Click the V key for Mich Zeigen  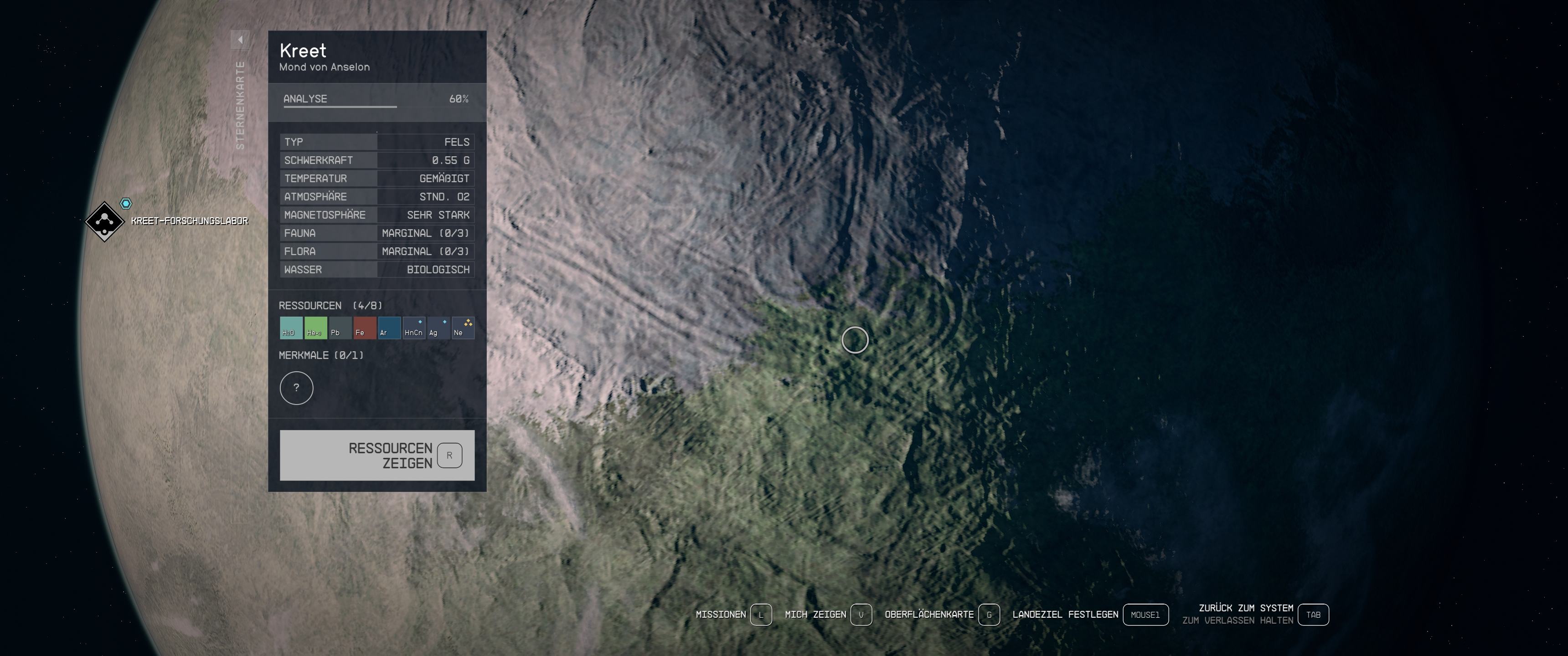[x=861, y=615]
